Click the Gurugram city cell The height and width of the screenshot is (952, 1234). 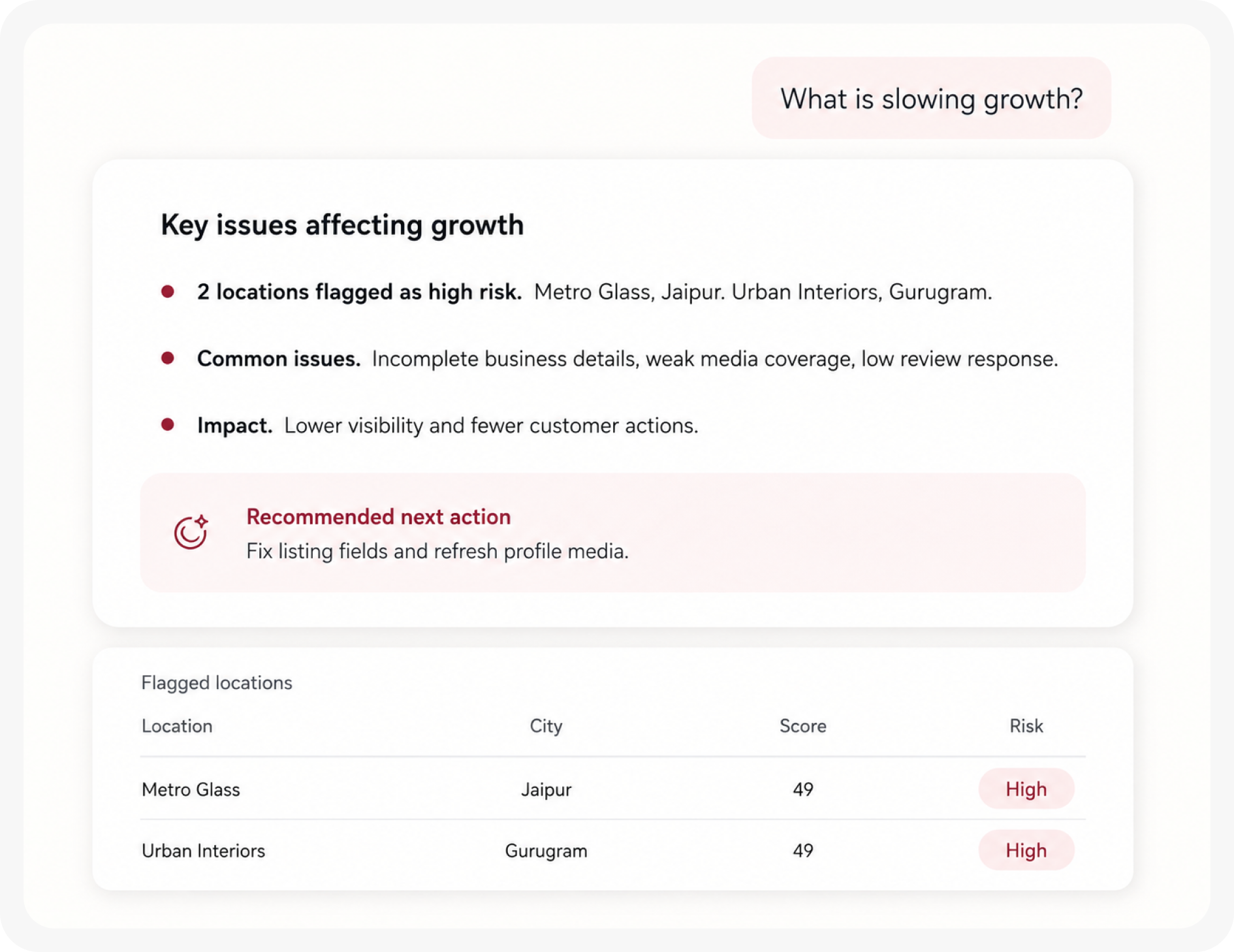tap(546, 851)
